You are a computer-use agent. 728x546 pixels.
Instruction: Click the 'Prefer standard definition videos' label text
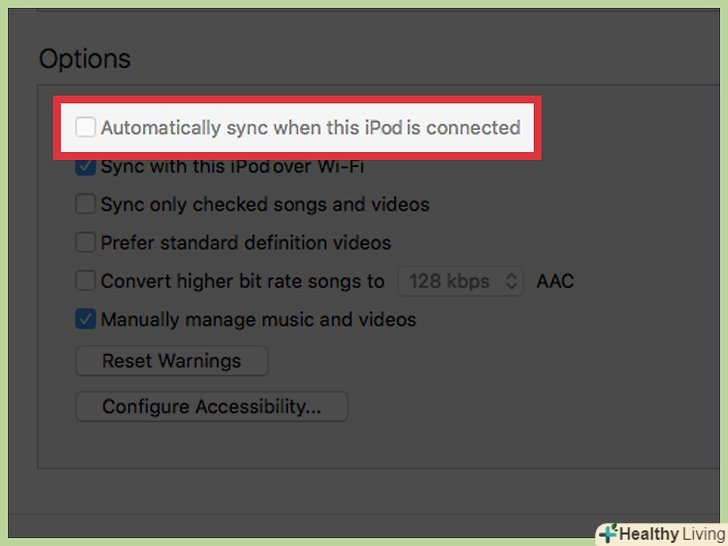pyautogui.click(x=246, y=243)
